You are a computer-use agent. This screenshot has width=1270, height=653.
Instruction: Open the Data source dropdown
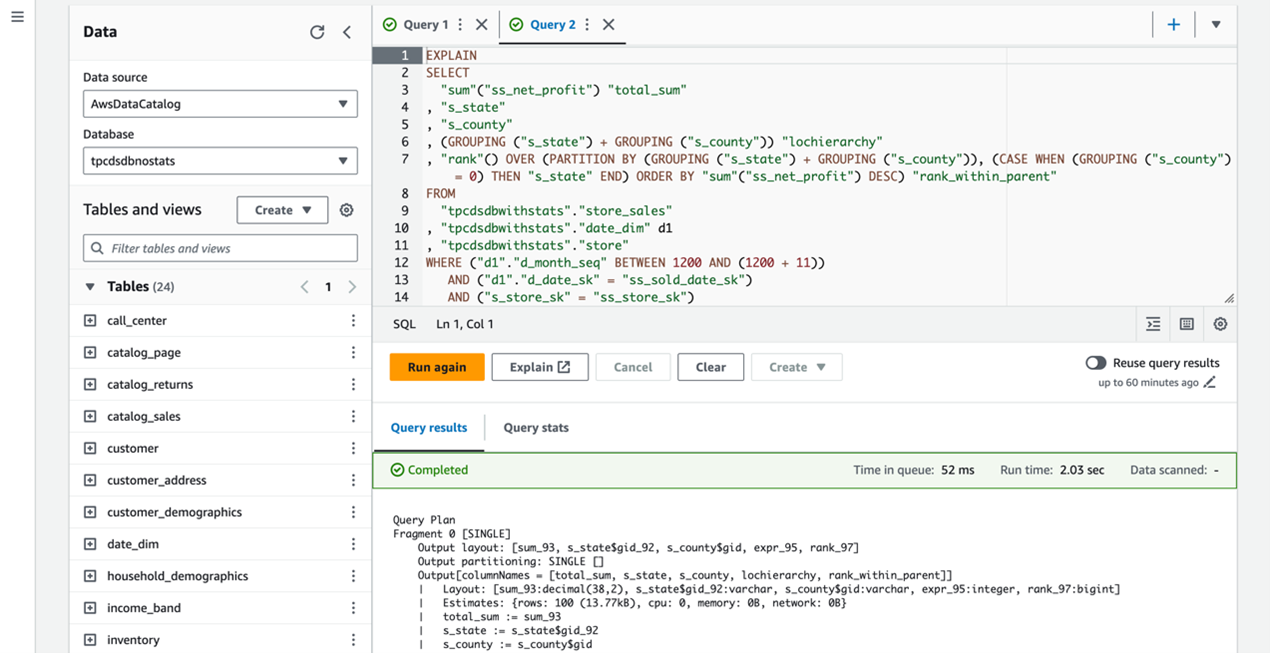(x=220, y=104)
